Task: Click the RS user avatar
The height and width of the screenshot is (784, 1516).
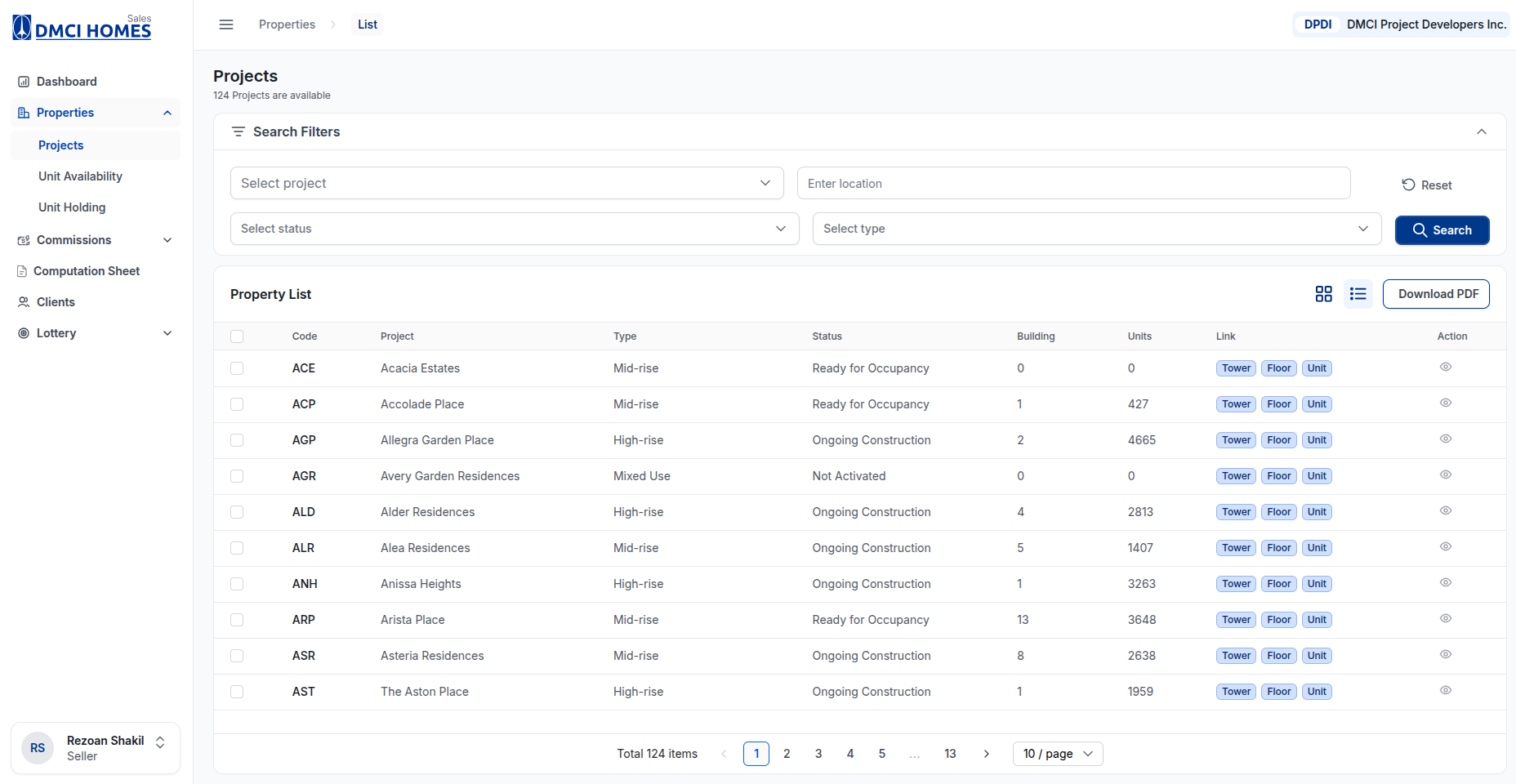Action: tap(38, 748)
